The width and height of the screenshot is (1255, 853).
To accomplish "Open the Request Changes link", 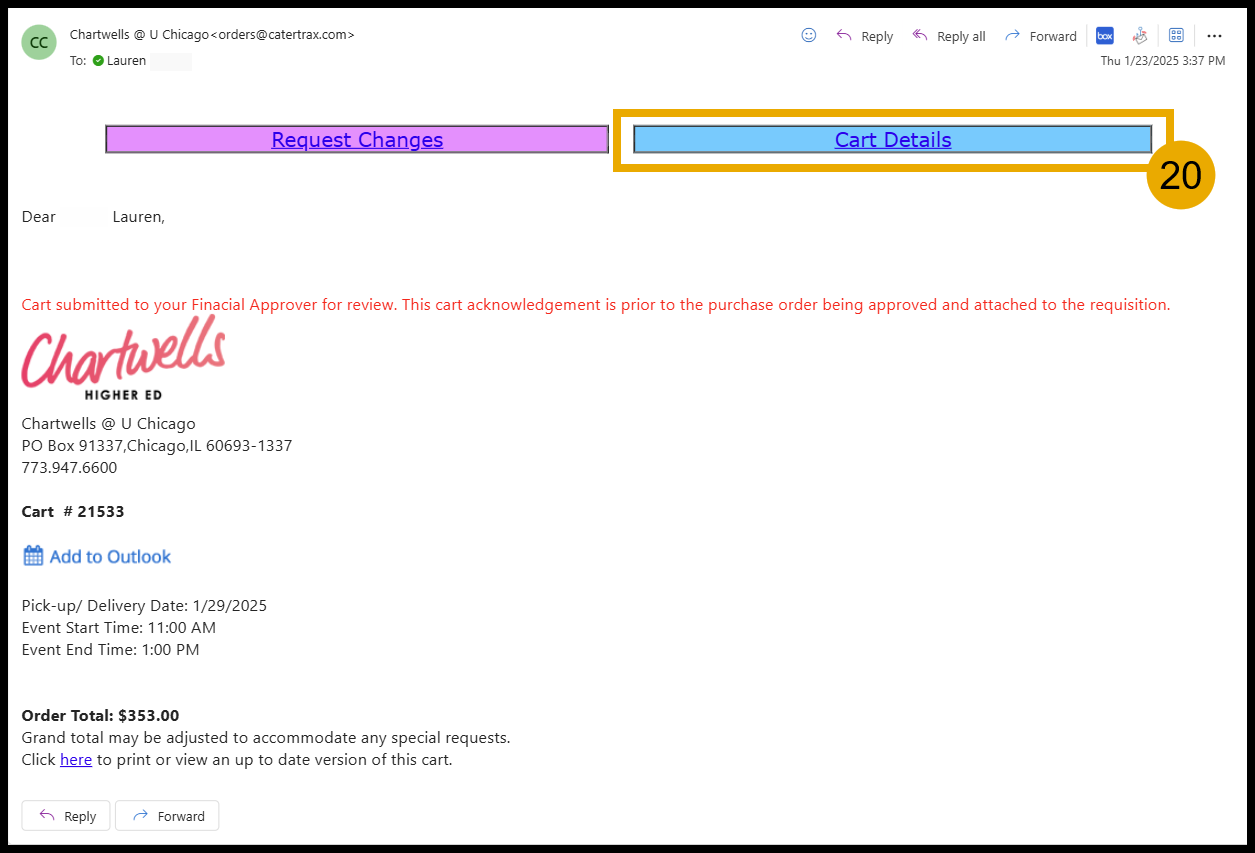I will (x=357, y=140).
